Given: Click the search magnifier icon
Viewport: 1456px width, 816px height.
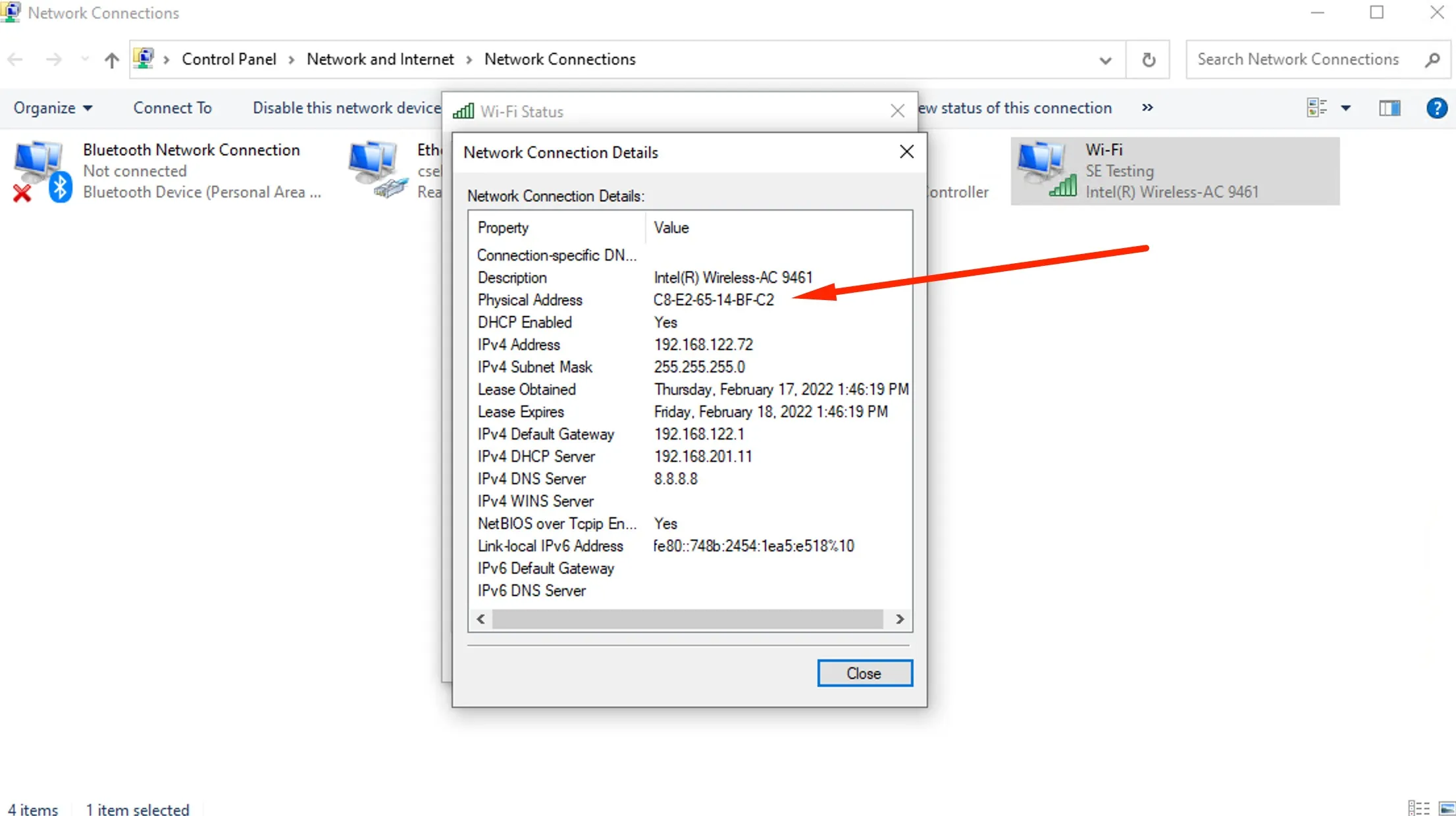Looking at the screenshot, I should 1432,60.
